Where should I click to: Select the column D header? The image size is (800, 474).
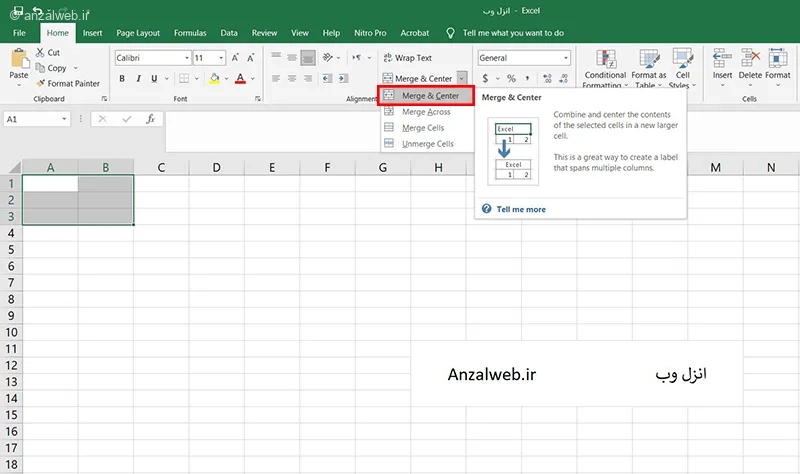click(216, 167)
